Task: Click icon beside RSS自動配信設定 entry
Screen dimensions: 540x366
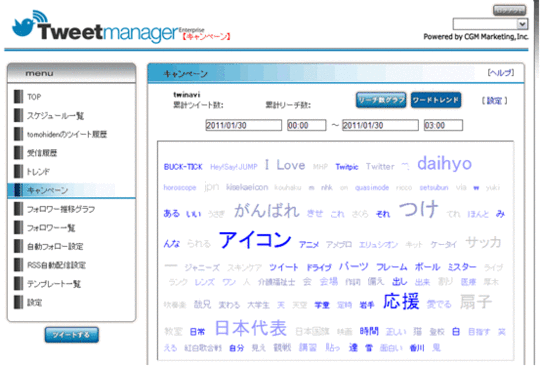Action: tap(19, 265)
